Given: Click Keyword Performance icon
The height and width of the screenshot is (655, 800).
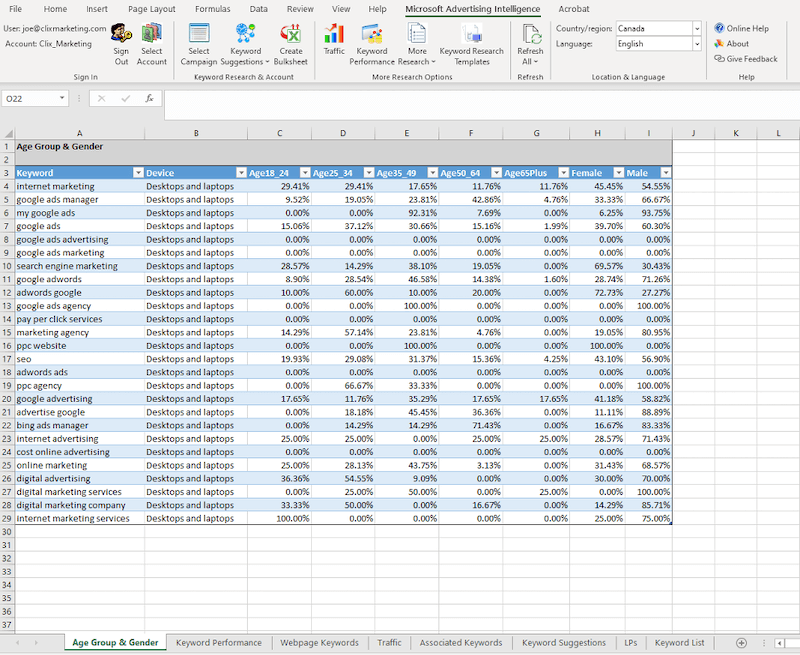Looking at the screenshot, I should tap(372, 34).
